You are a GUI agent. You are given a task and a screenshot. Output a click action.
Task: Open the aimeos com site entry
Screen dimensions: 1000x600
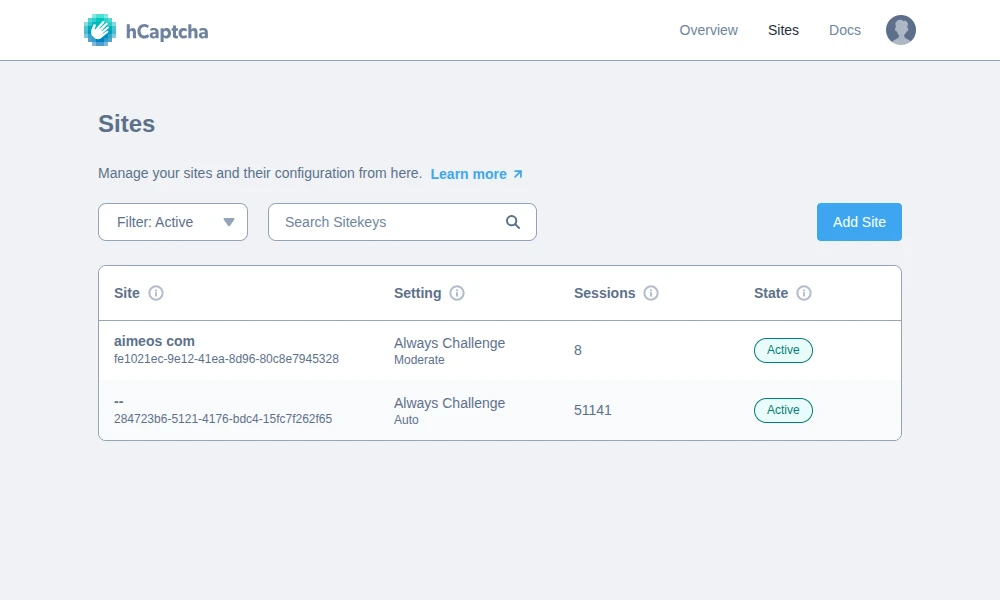point(154,341)
